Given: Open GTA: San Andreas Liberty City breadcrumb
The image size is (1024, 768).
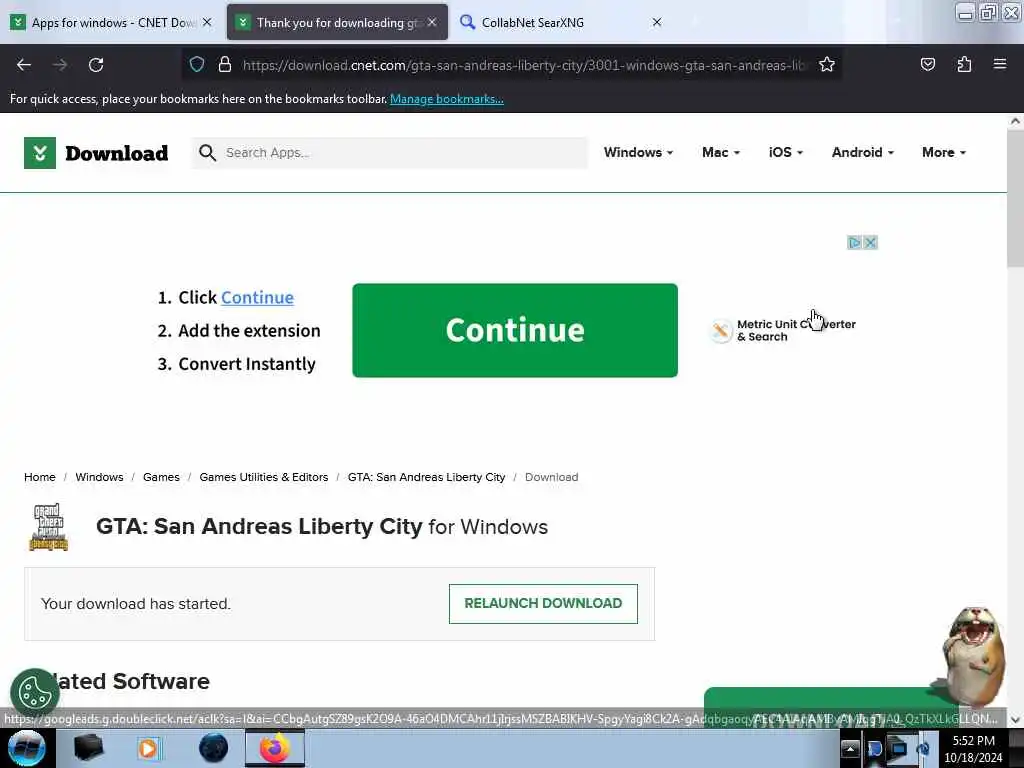Looking at the screenshot, I should point(426,477).
